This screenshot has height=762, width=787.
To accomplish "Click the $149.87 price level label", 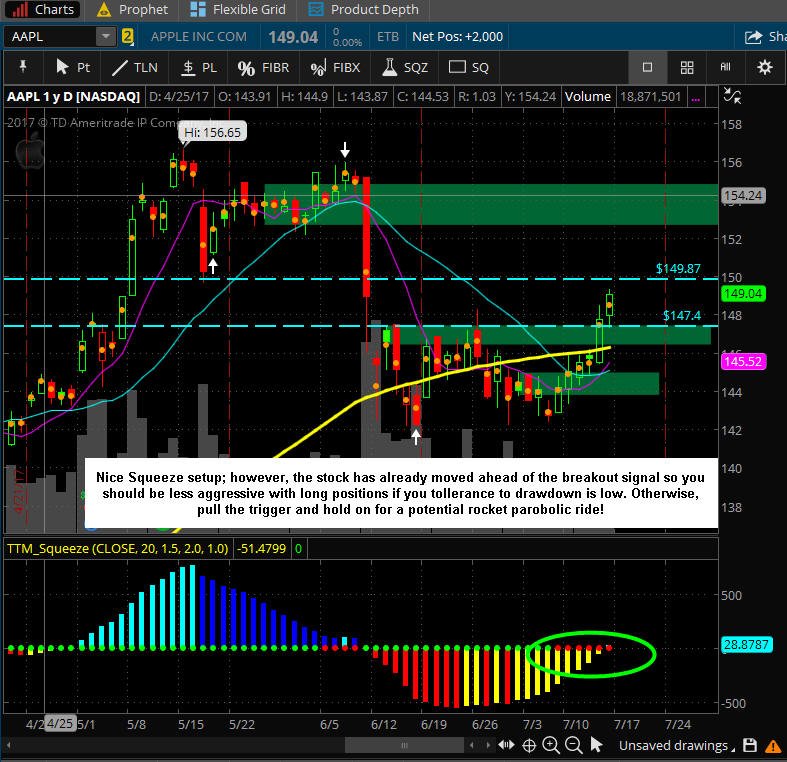I will pyautogui.click(x=678, y=269).
